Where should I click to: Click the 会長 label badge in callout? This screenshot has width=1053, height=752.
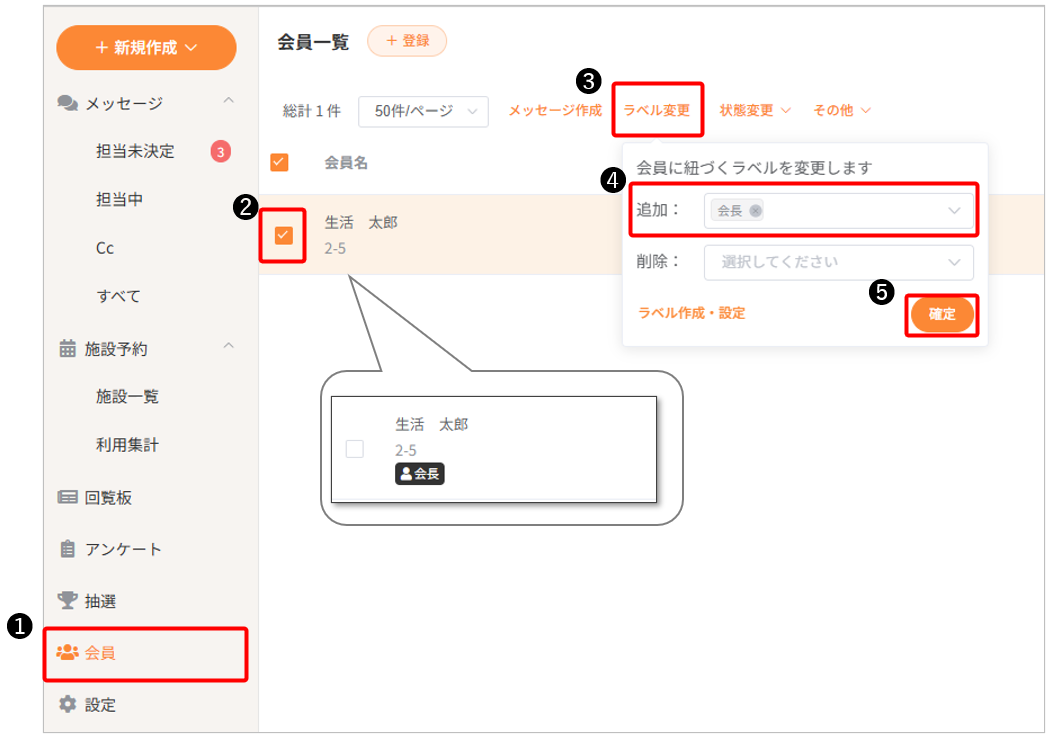click(x=420, y=473)
